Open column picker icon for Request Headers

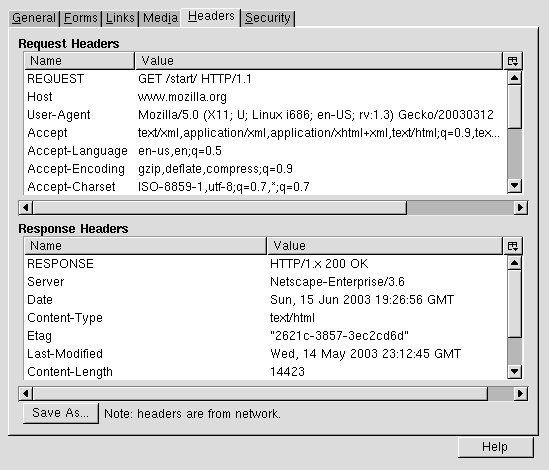[513, 61]
